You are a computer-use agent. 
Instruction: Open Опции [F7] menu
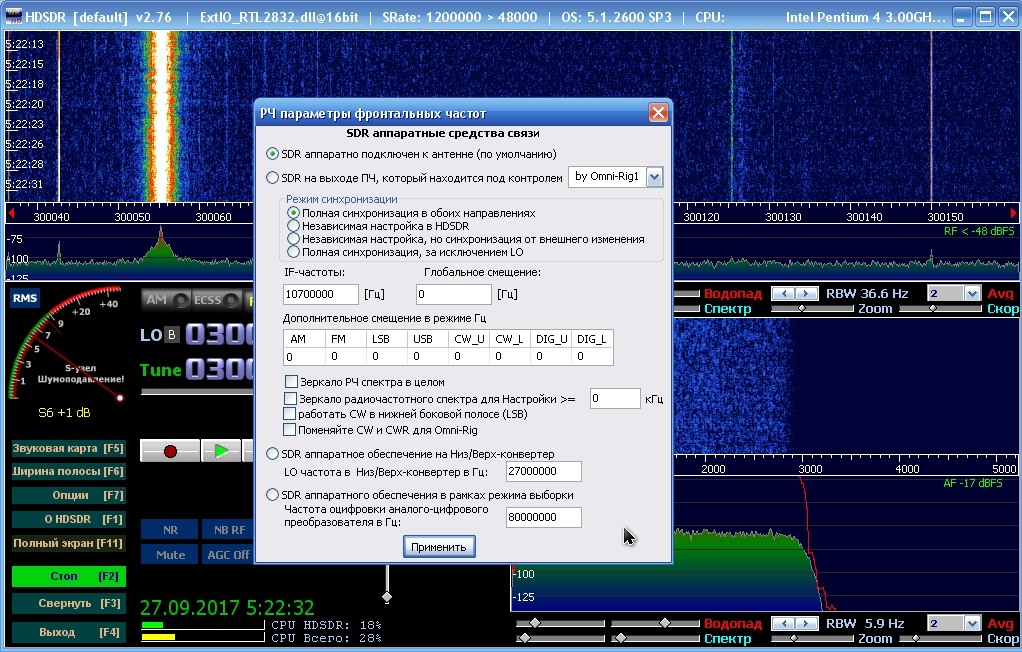coord(68,496)
